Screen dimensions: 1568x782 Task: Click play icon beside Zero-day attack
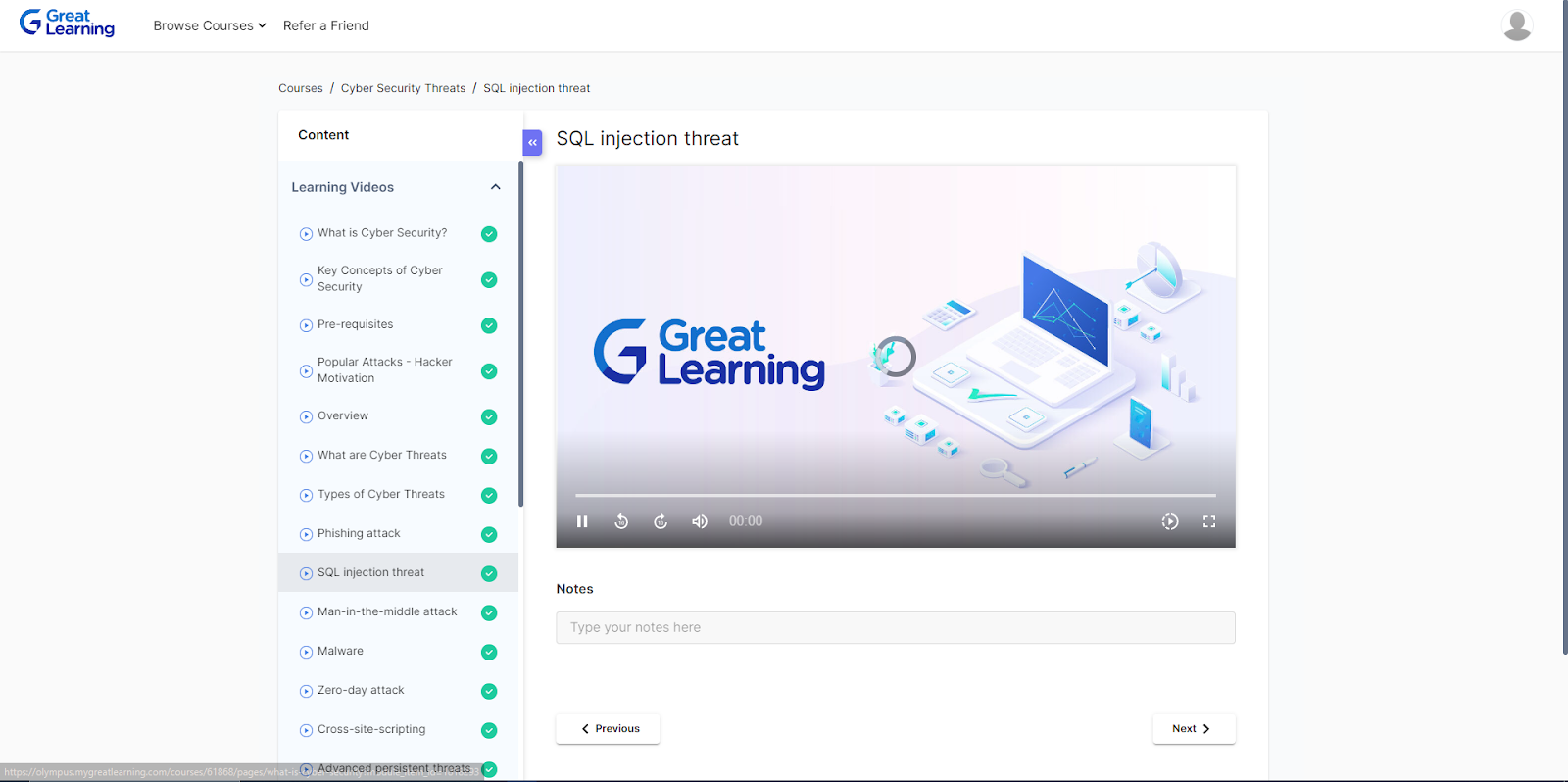306,692
